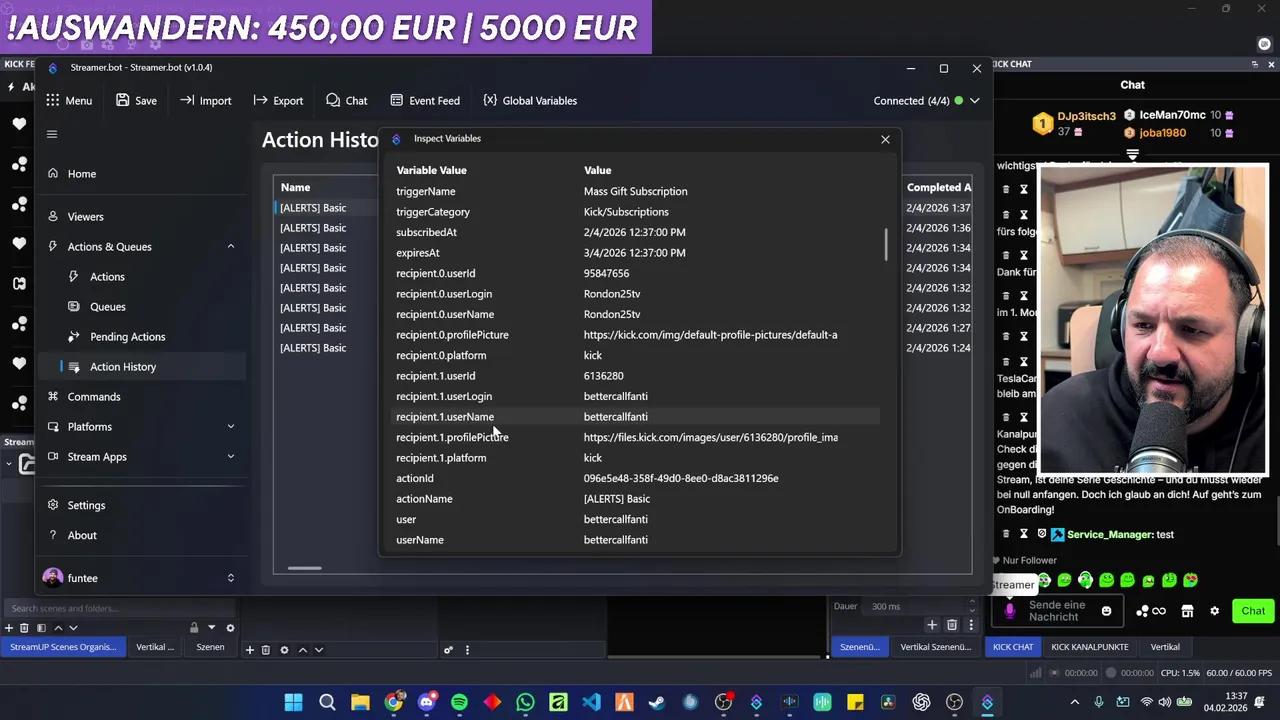The width and height of the screenshot is (1280, 720).
Task: Timeout Service_Manager with the hourglass icon
Action: tap(1024, 535)
